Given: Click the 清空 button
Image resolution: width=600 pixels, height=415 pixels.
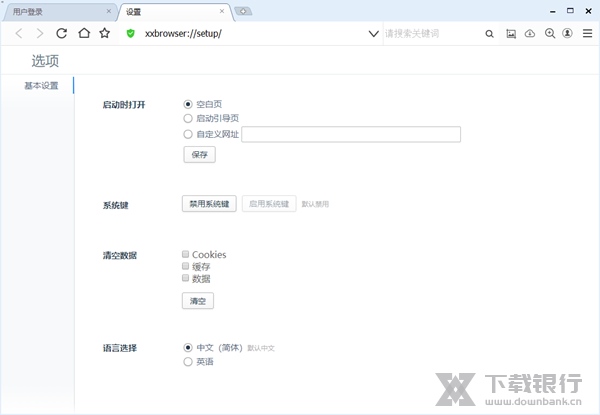Looking at the screenshot, I should [198, 301].
